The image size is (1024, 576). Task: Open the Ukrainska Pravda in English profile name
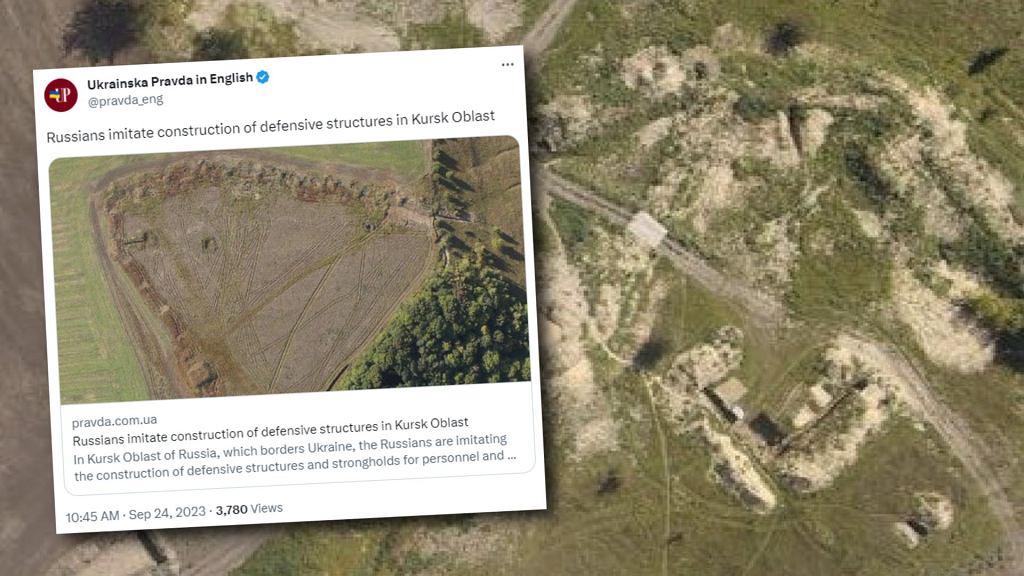pyautogui.click(x=170, y=80)
